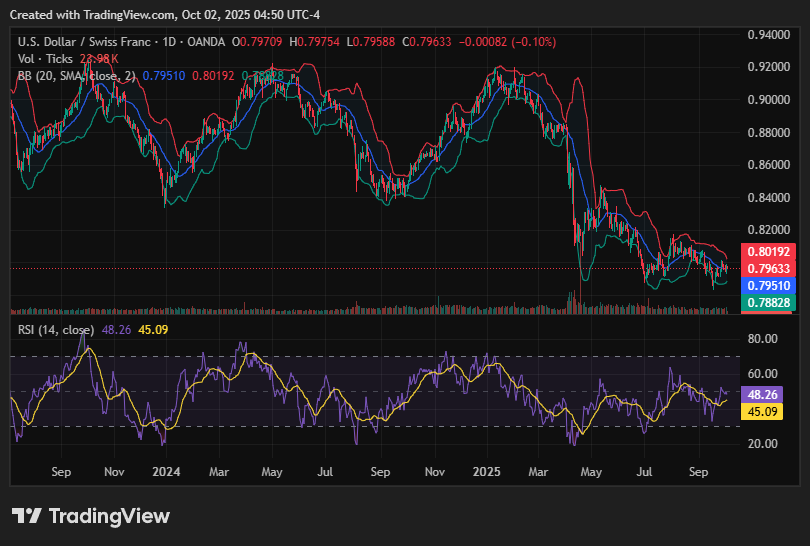Click the purple 48.26 RSI axis tag
The height and width of the screenshot is (546, 810).
(765, 394)
